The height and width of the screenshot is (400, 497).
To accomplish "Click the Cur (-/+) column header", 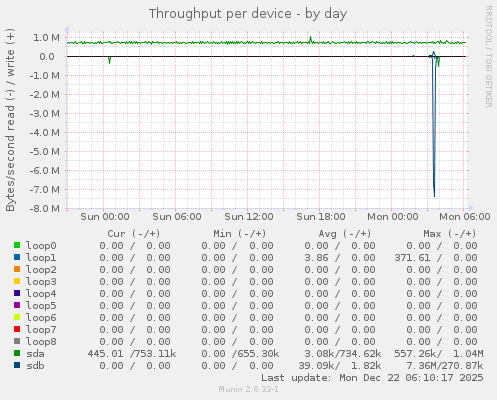I will (x=134, y=234).
